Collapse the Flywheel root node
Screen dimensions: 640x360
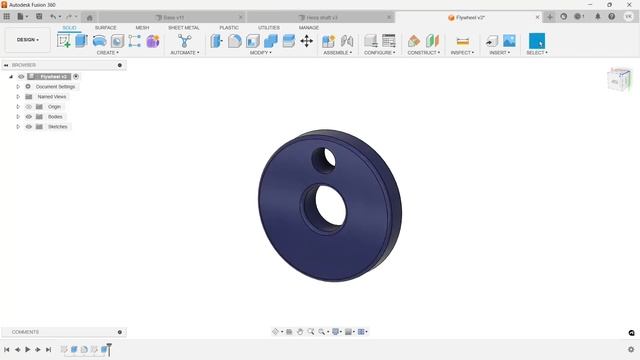click(x=11, y=77)
